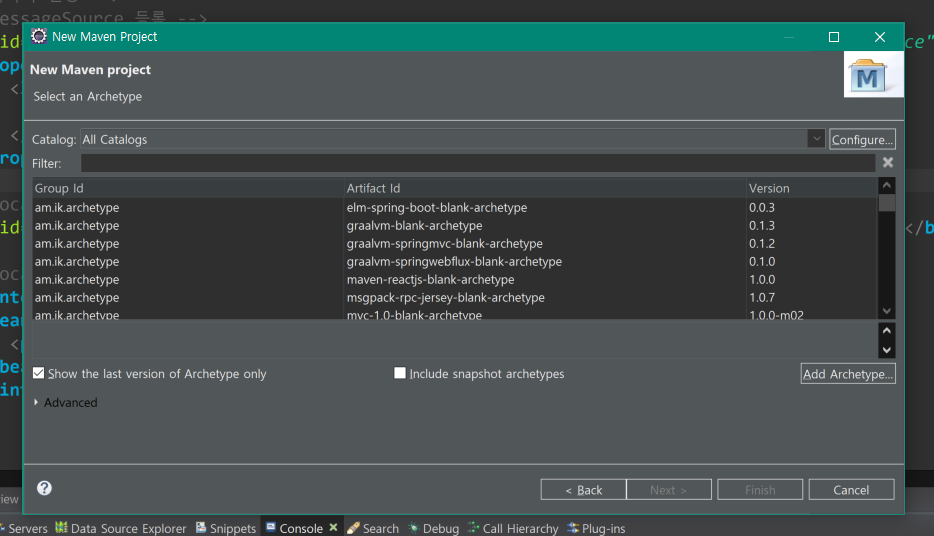Cancel the New Maven Project dialog
This screenshot has width=934, height=536.
[851, 490]
